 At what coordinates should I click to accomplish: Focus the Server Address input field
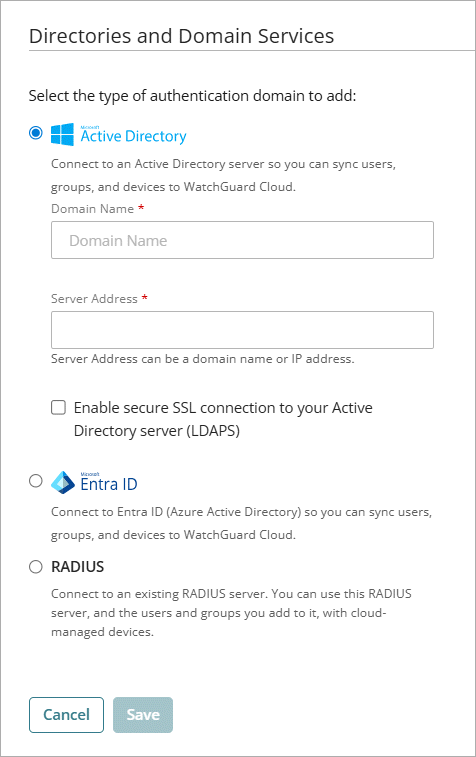(242, 330)
